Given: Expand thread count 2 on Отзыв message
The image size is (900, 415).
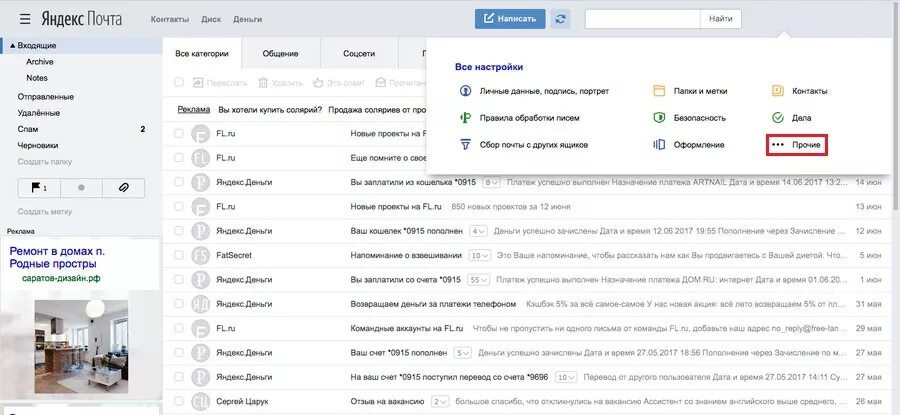Looking at the screenshot, I should [x=440, y=402].
